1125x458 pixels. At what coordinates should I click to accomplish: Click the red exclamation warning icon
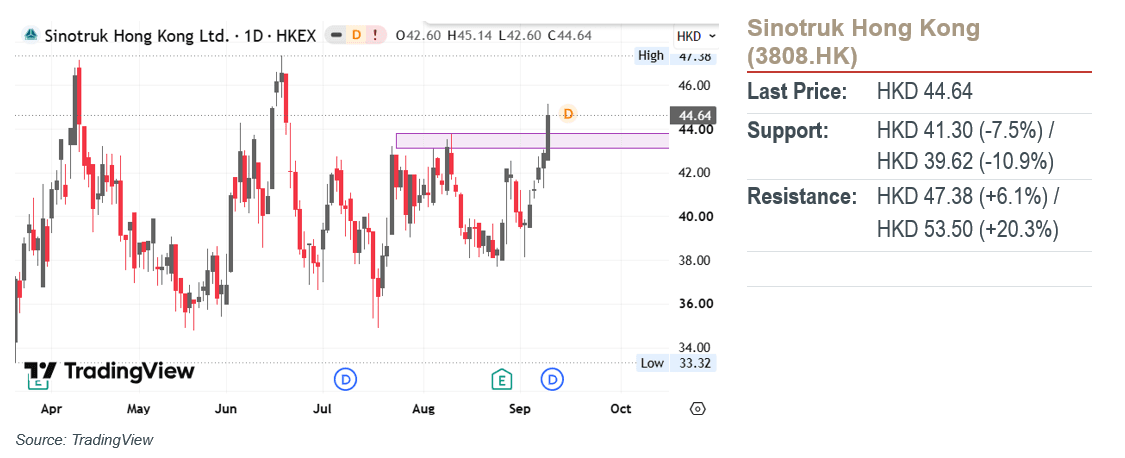[375, 34]
